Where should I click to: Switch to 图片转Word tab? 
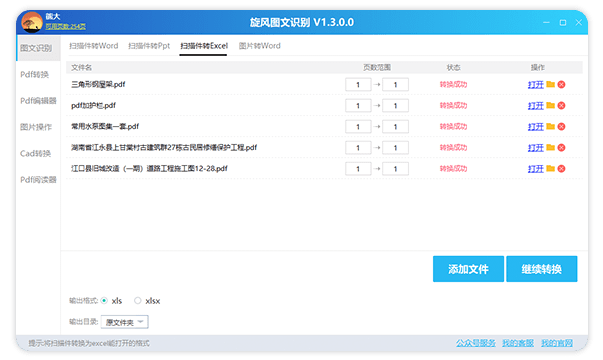point(260,46)
